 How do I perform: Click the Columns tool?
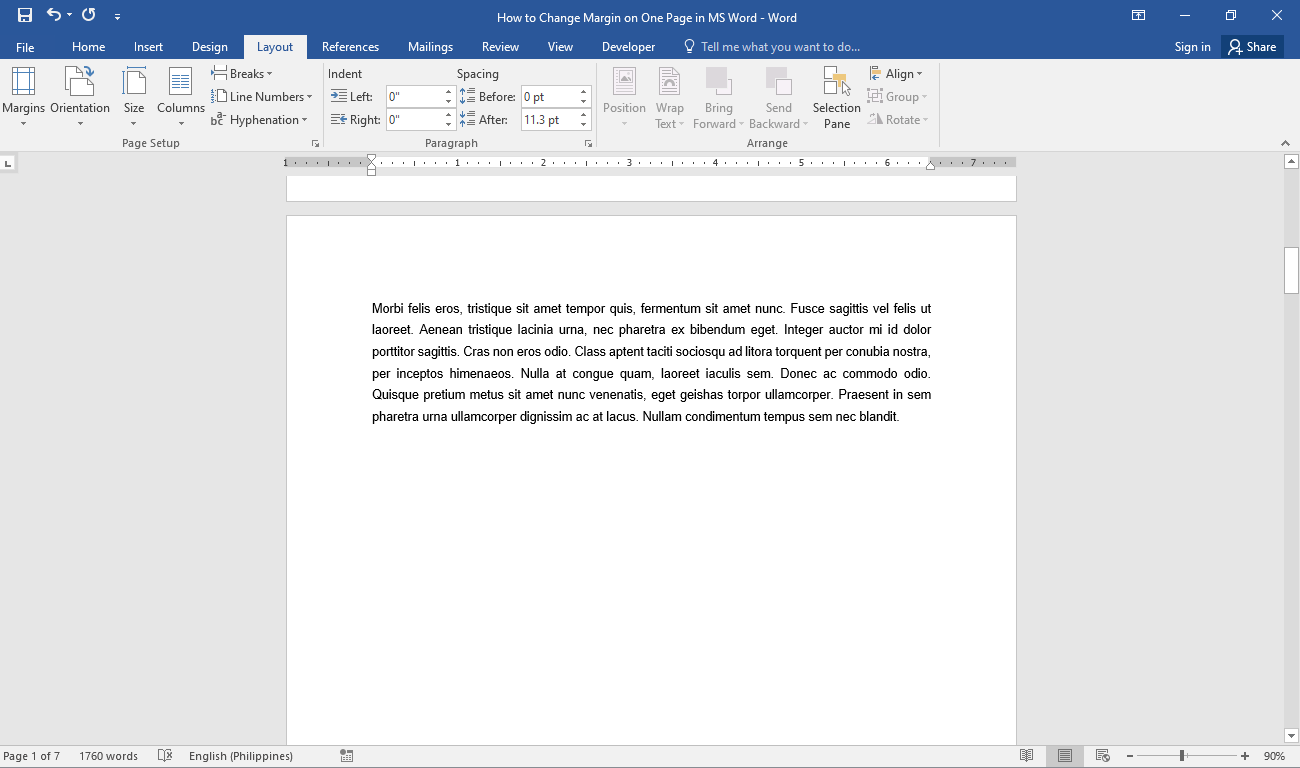tap(180, 97)
